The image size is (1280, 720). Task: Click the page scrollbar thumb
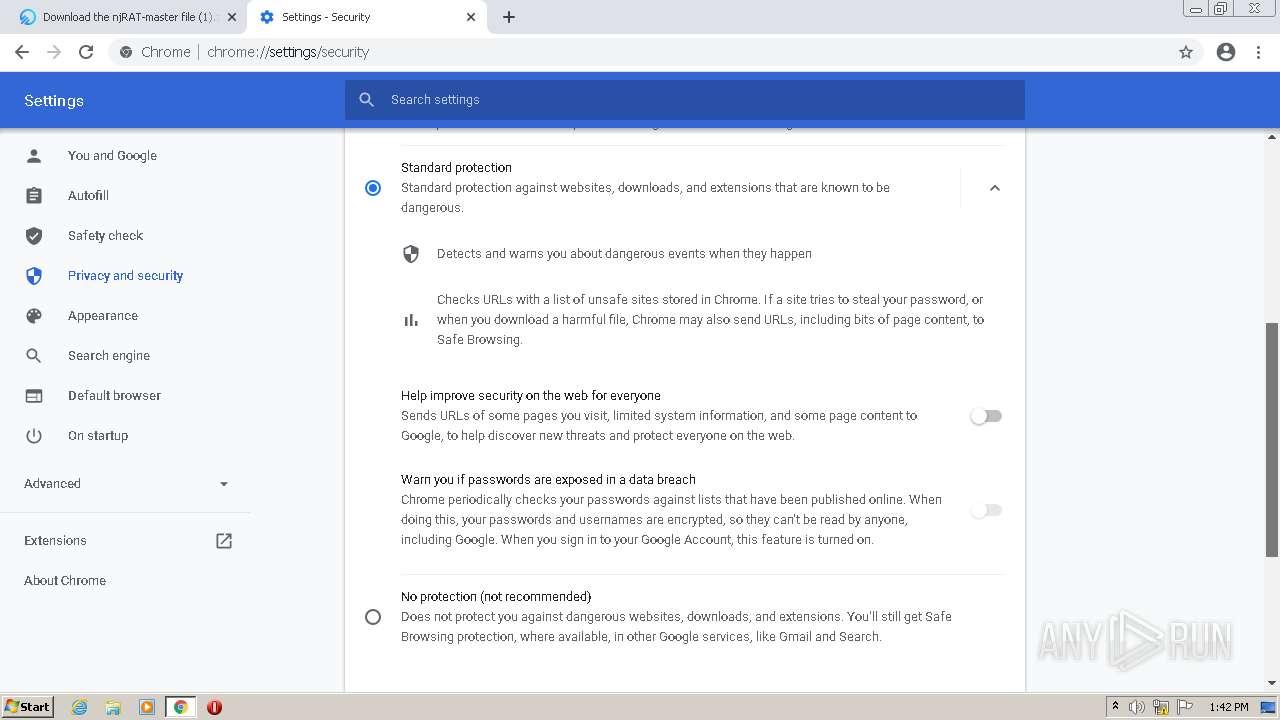tap(1272, 440)
